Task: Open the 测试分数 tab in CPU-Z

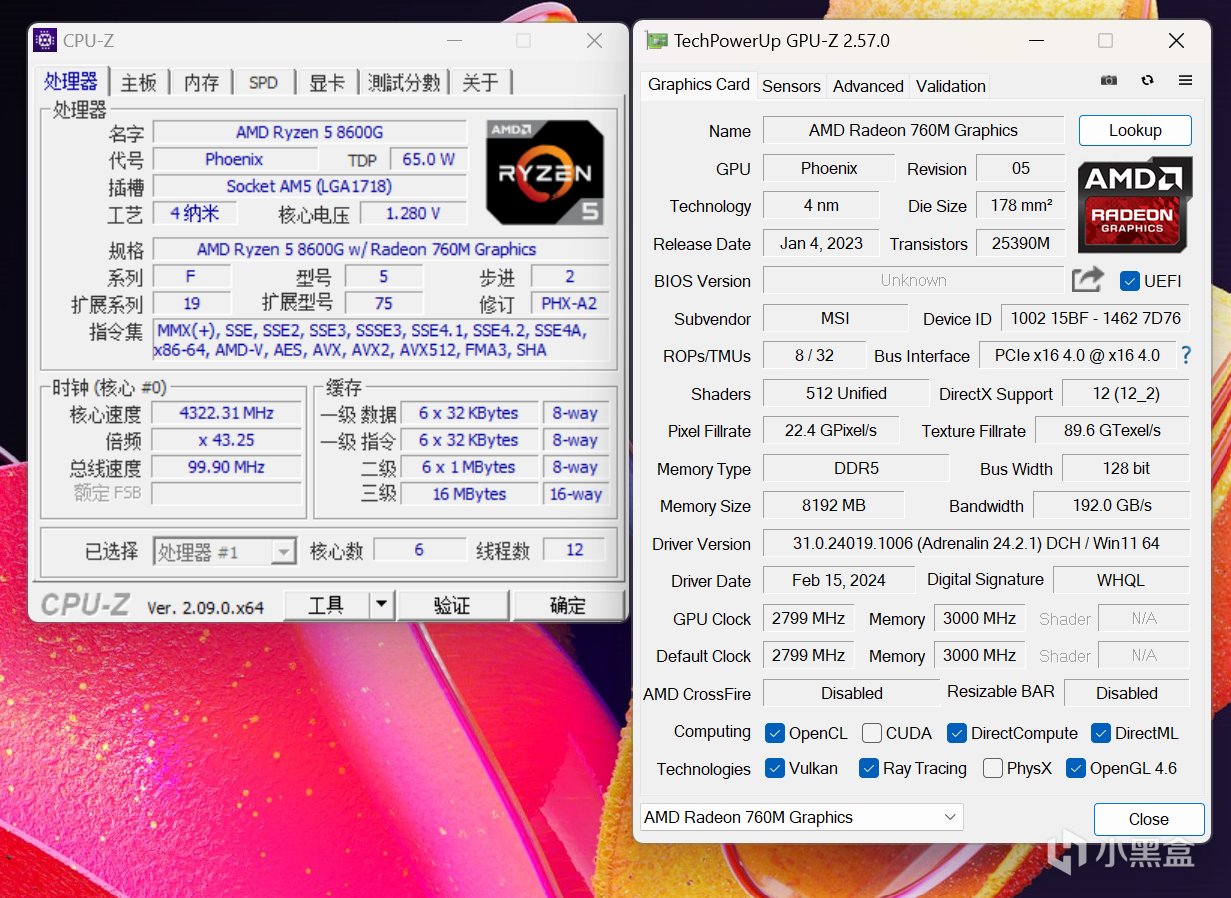Action: point(404,82)
